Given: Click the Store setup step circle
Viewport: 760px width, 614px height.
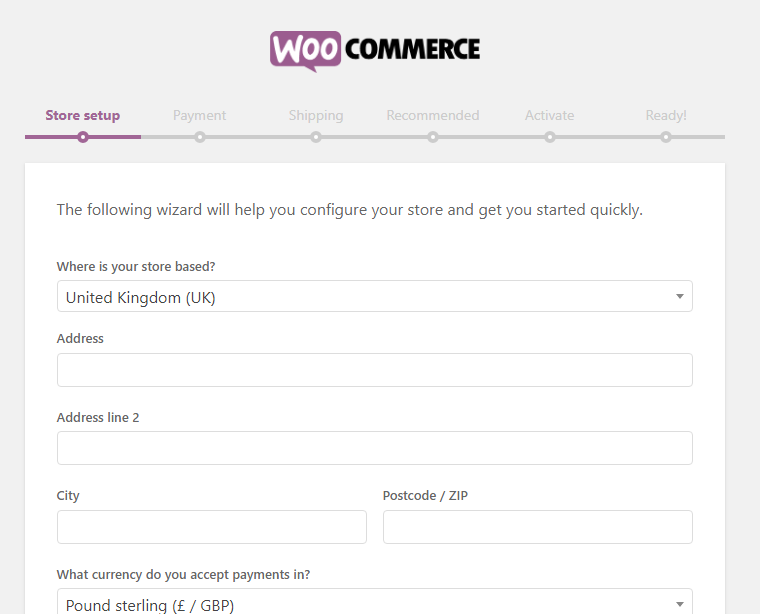Looking at the screenshot, I should tap(83, 137).
